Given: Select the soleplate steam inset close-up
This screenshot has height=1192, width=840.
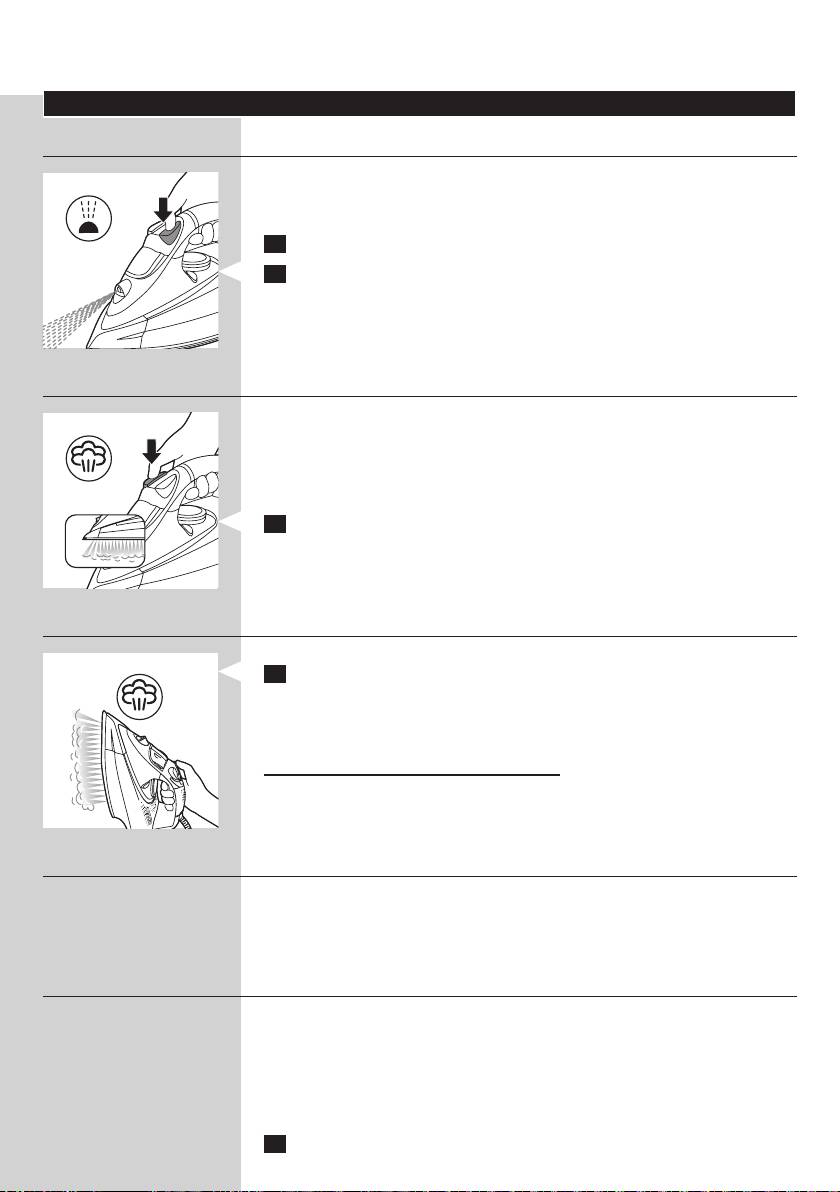Looking at the screenshot, I should tap(106, 541).
